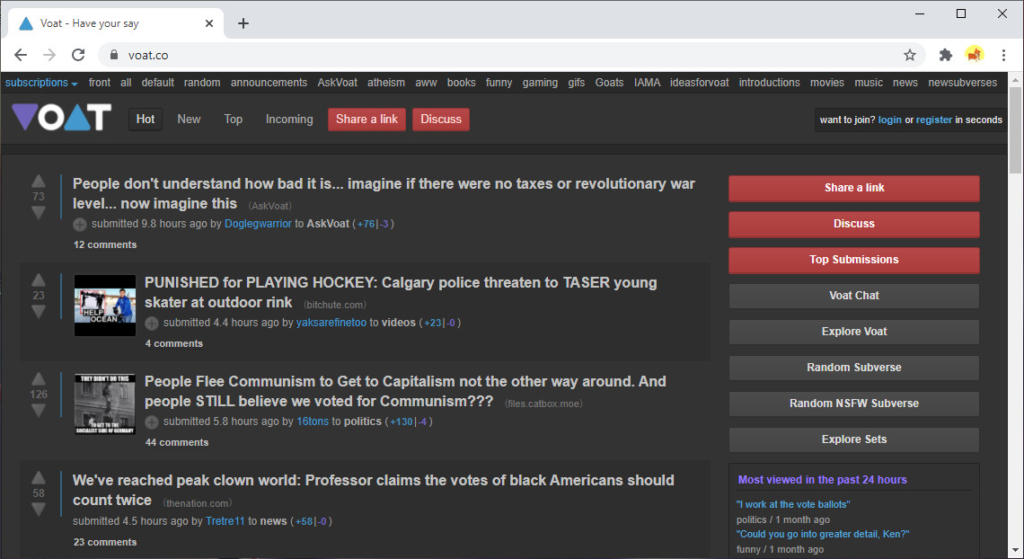Open the hockey post thumbnail
Screen dimensions: 1024x559
pyautogui.click(x=105, y=306)
